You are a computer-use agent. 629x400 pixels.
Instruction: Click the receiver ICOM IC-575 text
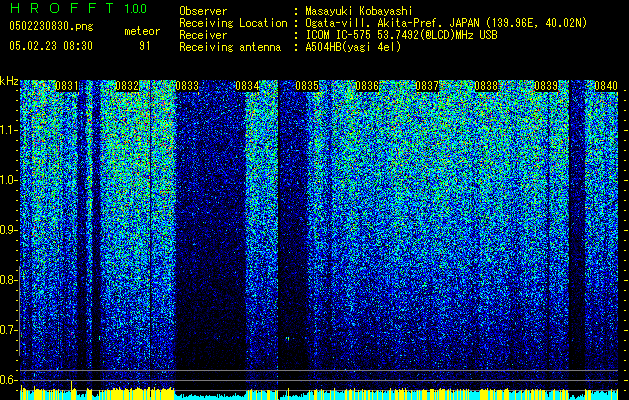click(x=402, y=35)
